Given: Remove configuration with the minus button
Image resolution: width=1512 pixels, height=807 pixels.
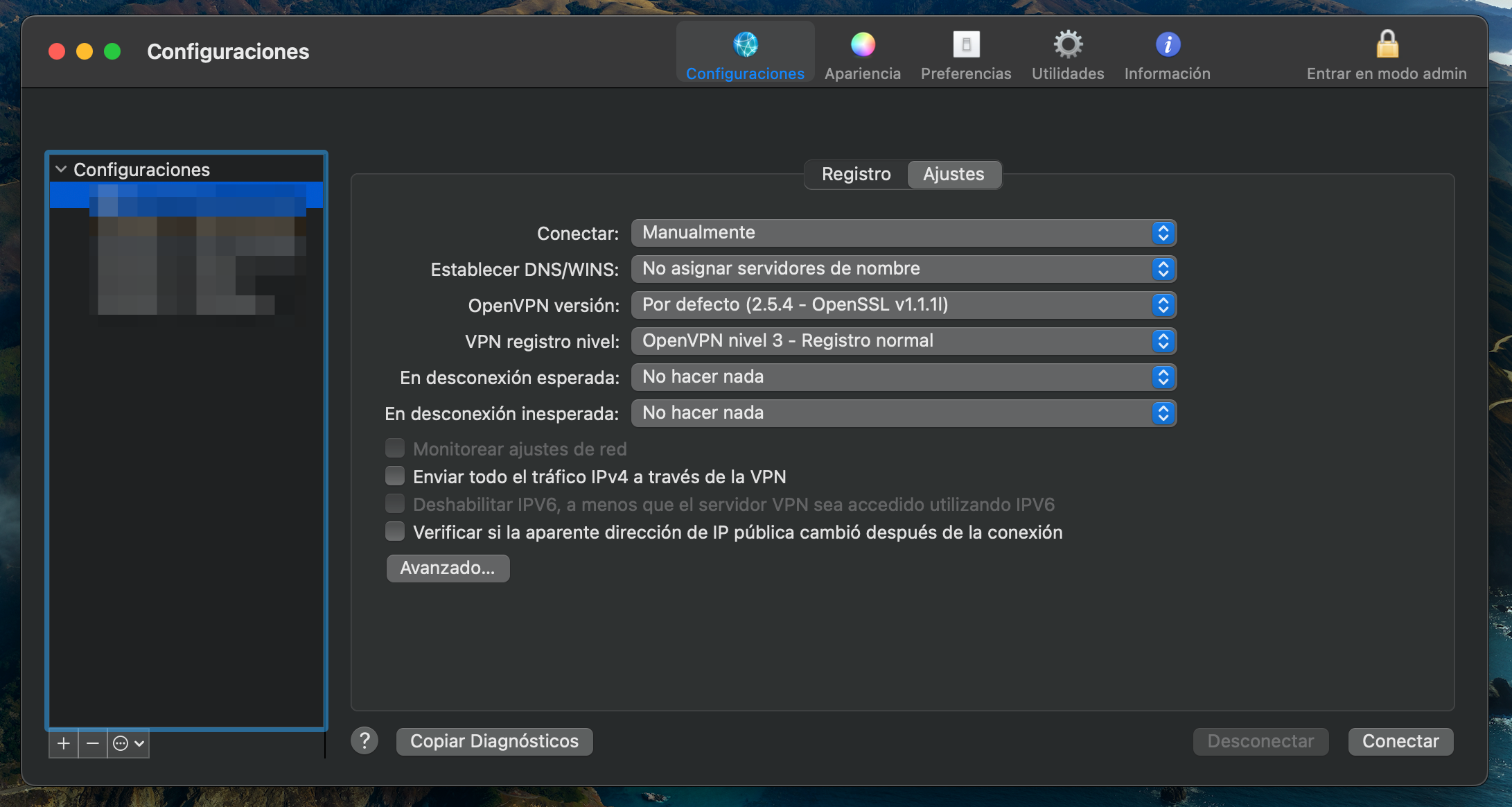Looking at the screenshot, I should tap(93, 743).
